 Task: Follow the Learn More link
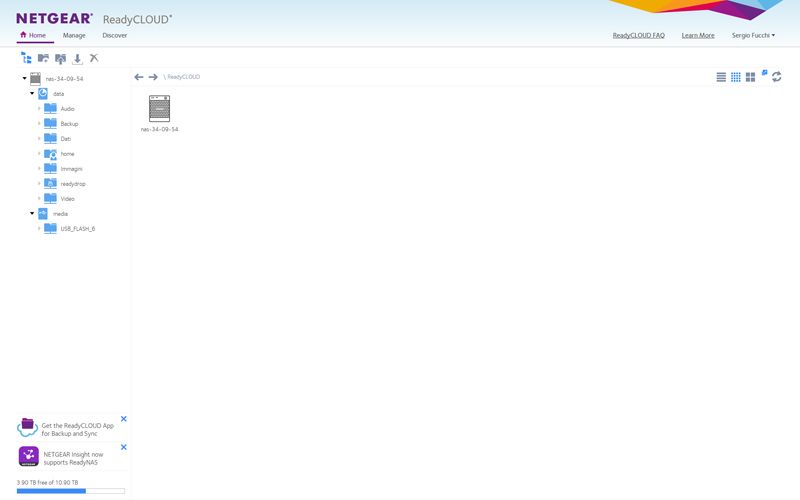pyautogui.click(x=698, y=35)
